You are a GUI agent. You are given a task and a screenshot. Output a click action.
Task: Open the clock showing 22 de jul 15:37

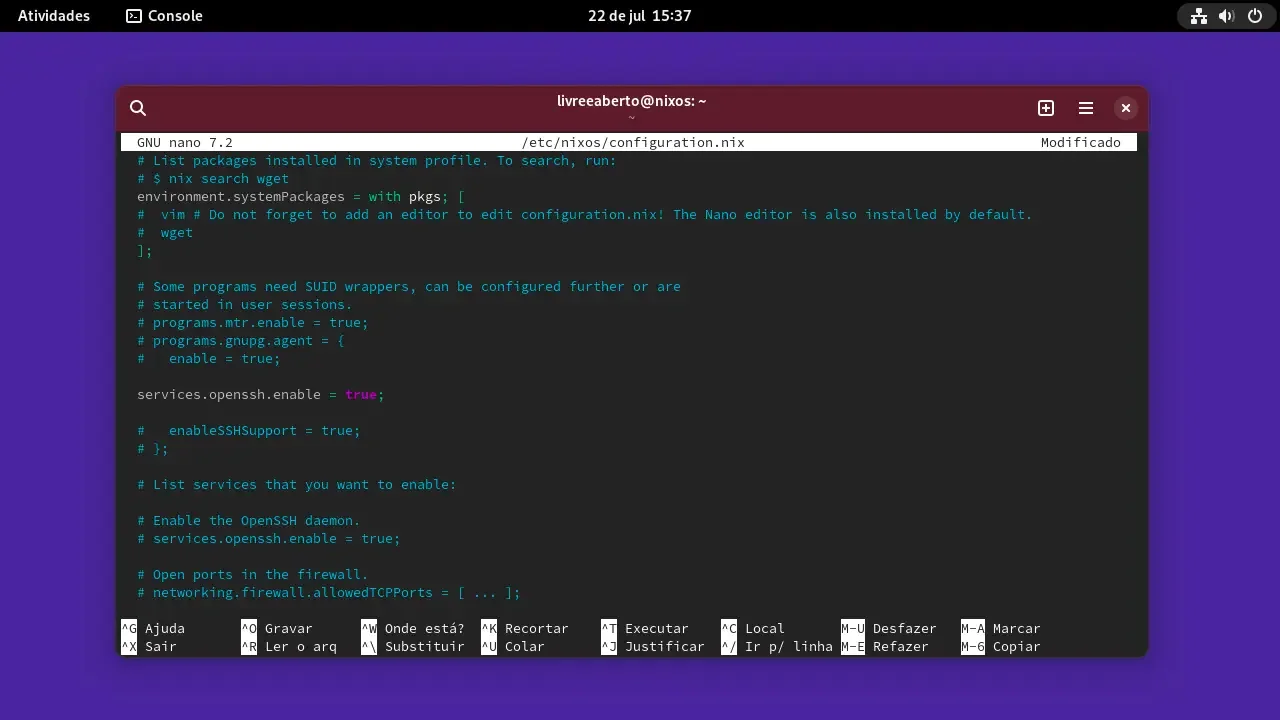640,16
